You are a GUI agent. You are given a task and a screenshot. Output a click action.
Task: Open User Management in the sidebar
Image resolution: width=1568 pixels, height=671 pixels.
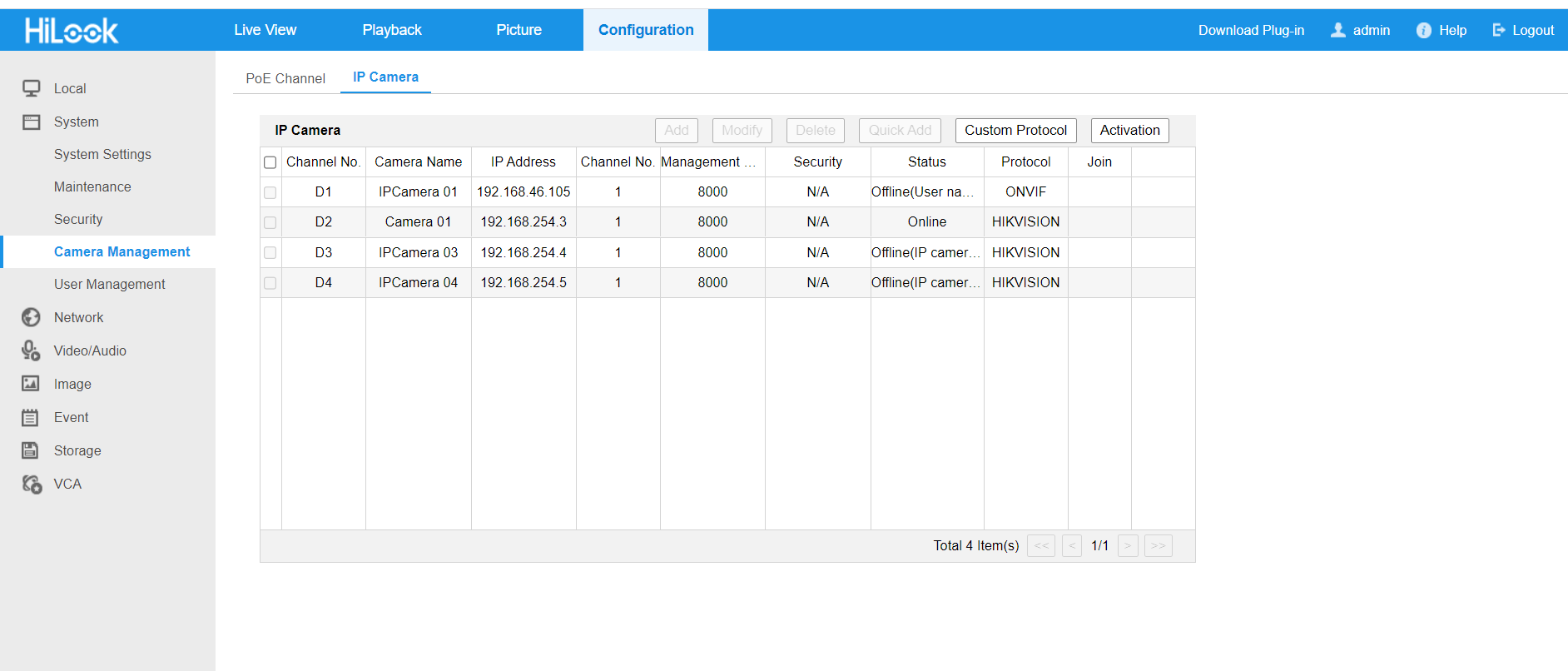pos(109,284)
